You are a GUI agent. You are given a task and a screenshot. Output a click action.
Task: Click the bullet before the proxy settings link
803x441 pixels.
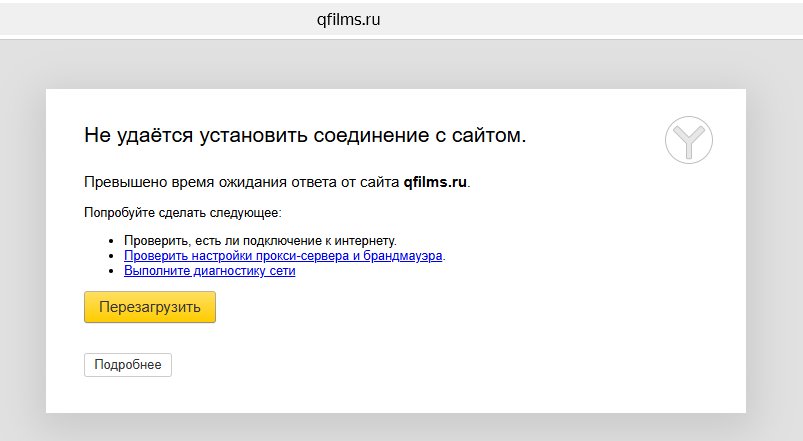point(111,256)
